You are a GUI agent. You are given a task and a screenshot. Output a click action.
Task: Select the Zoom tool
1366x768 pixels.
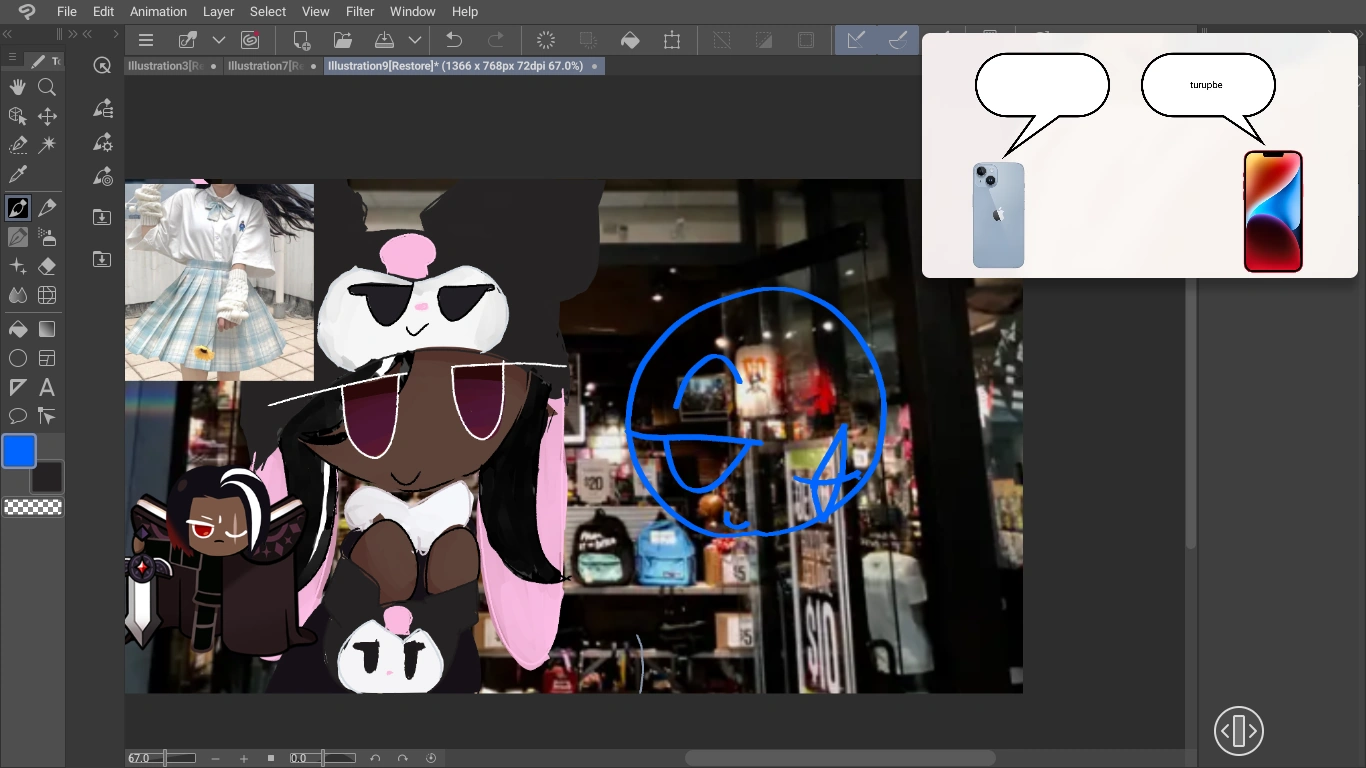pyautogui.click(x=46, y=87)
